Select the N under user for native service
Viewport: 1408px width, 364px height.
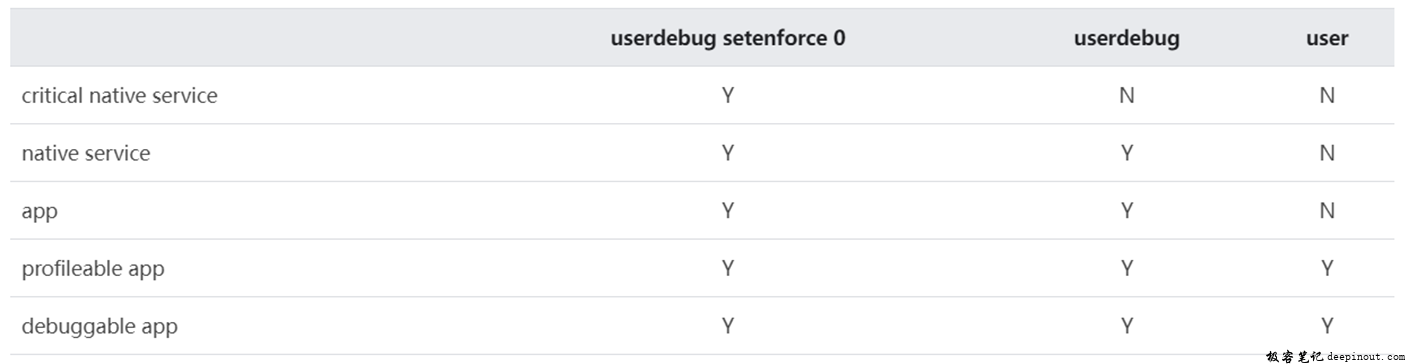coord(1327,153)
